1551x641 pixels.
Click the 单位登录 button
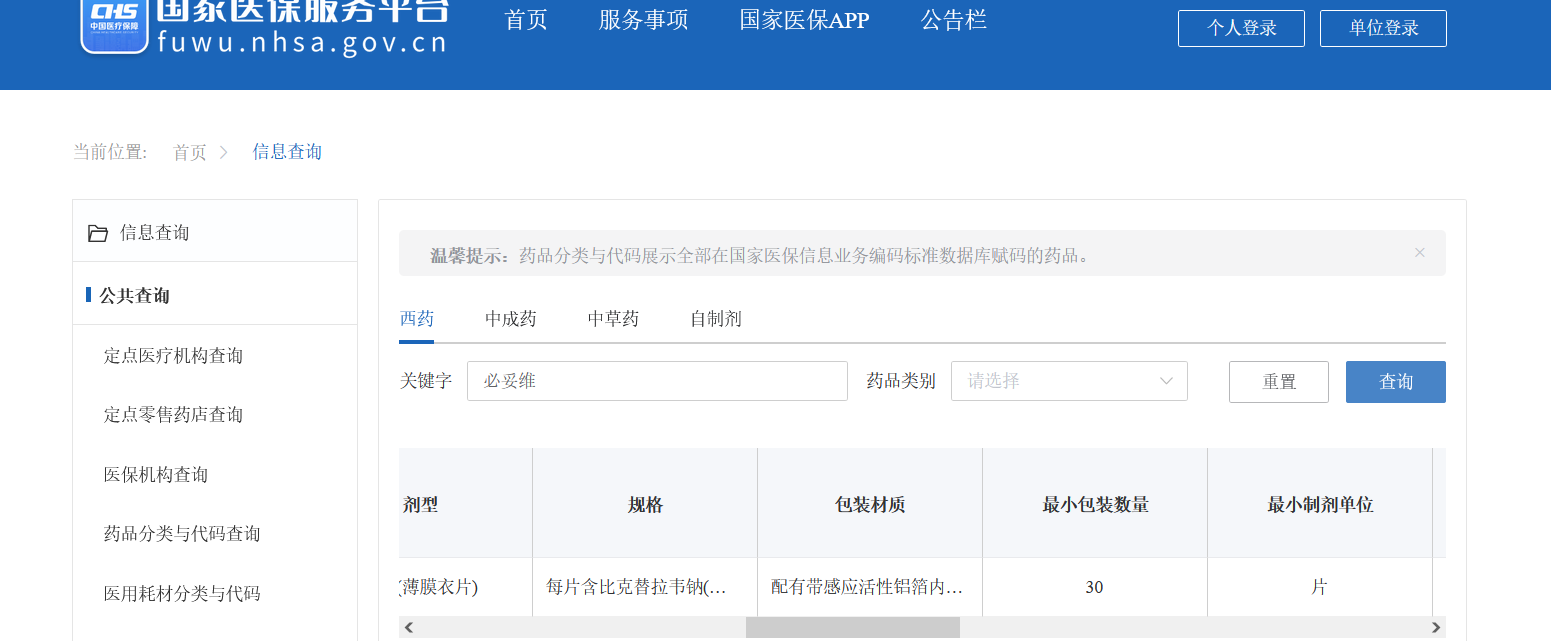tap(1383, 28)
